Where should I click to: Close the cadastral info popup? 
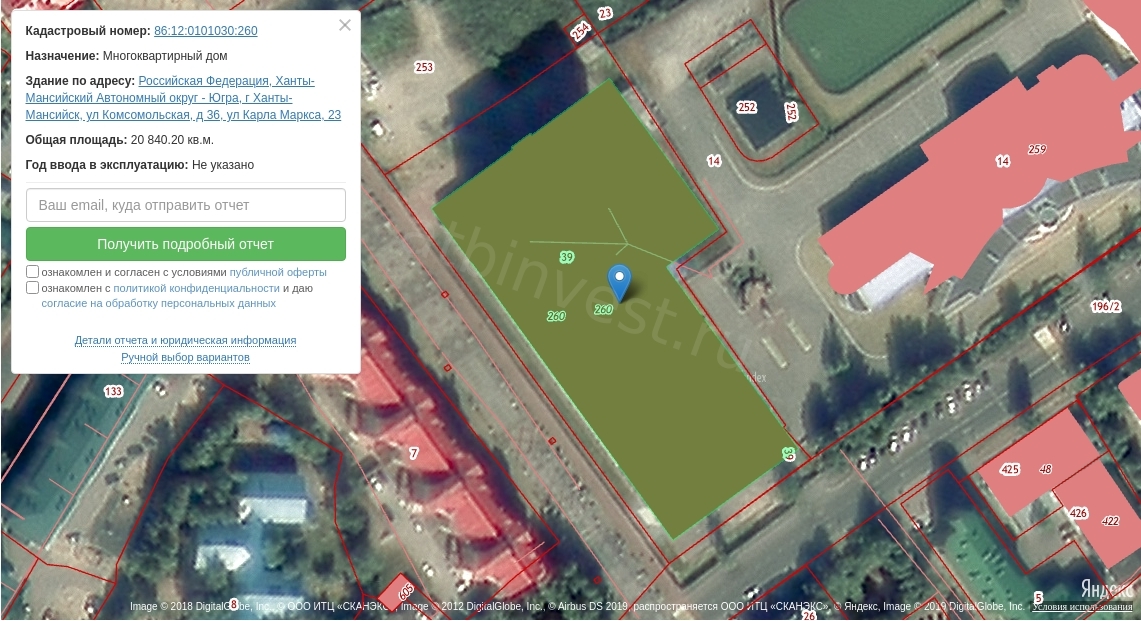[x=345, y=25]
